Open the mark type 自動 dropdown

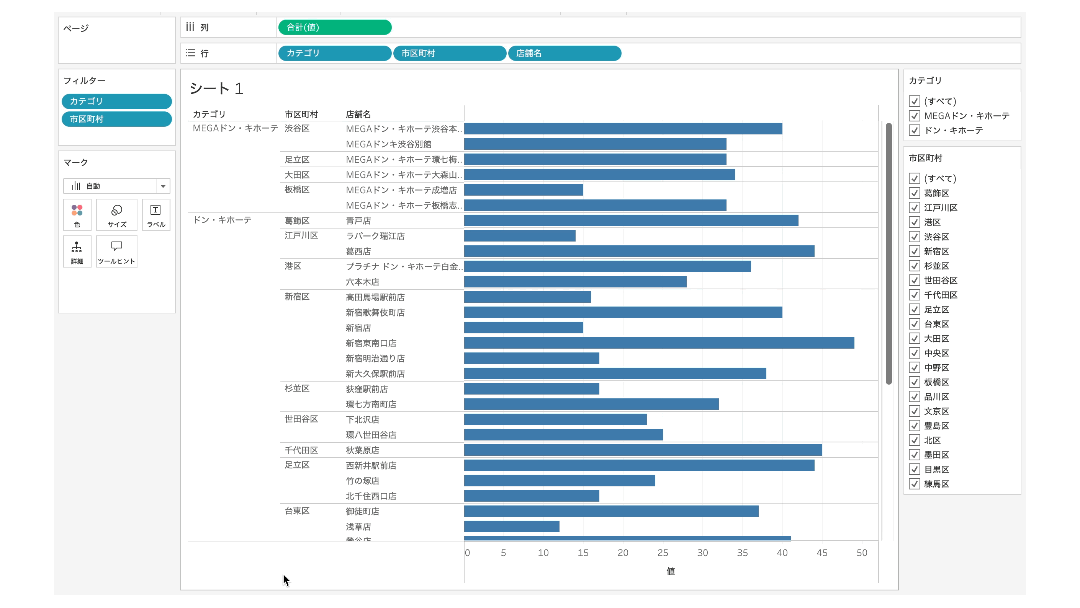click(x=116, y=186)
